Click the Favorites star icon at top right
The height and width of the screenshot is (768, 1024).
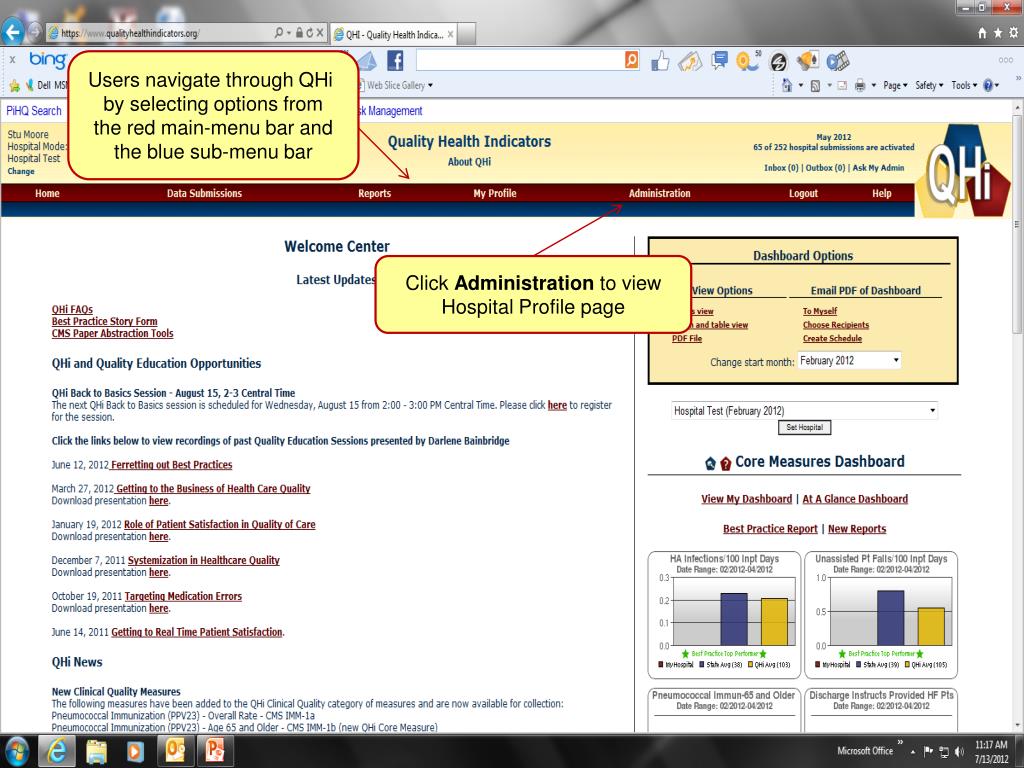[998, 33]
